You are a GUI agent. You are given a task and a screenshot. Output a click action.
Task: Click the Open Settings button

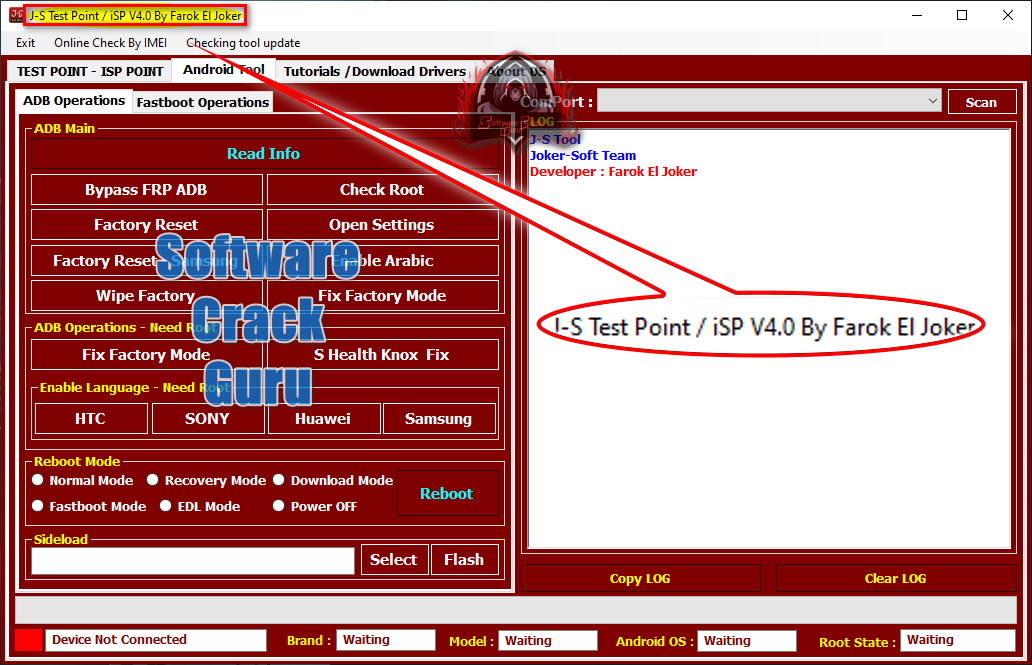(x=382, y=225)
